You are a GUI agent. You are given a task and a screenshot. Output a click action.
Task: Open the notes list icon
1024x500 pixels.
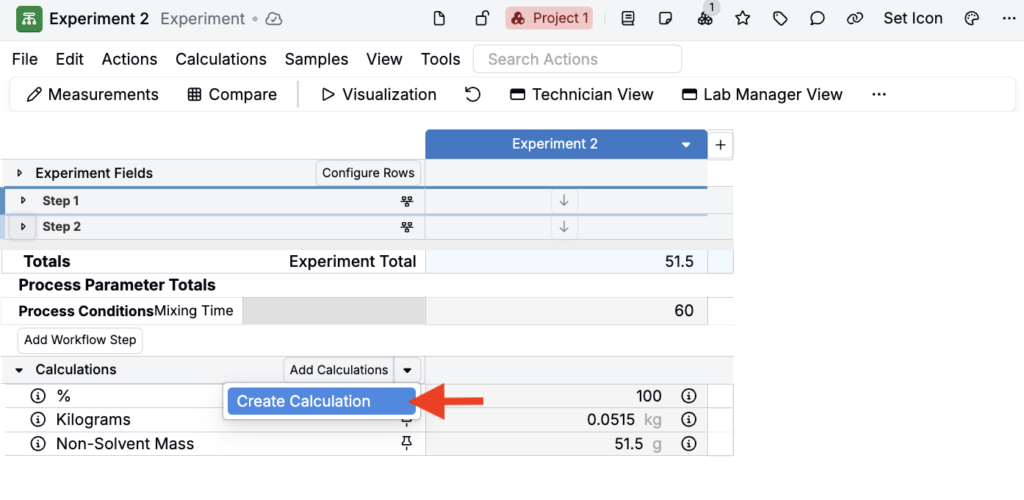(628, 18)
